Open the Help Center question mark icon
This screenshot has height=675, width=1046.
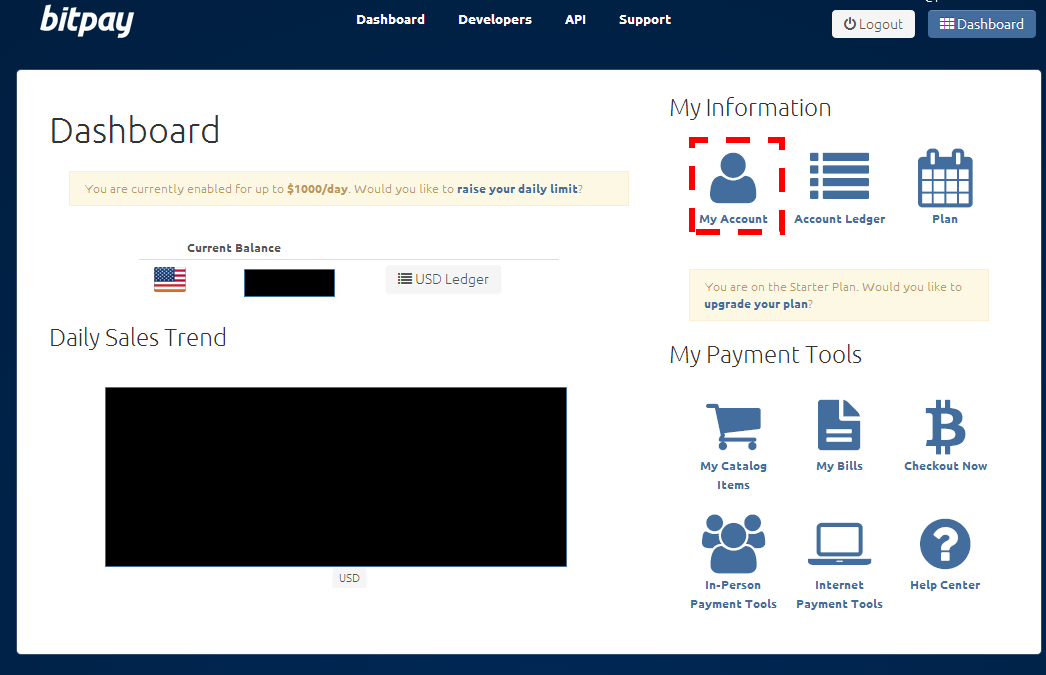tap(945, 544)
